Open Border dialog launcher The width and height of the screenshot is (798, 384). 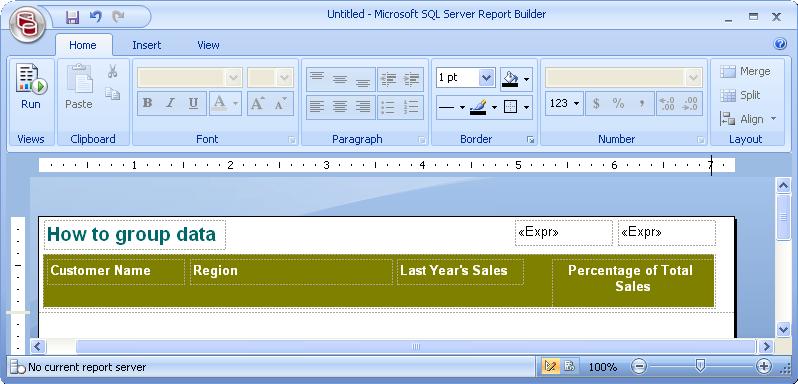coord(530,140)
